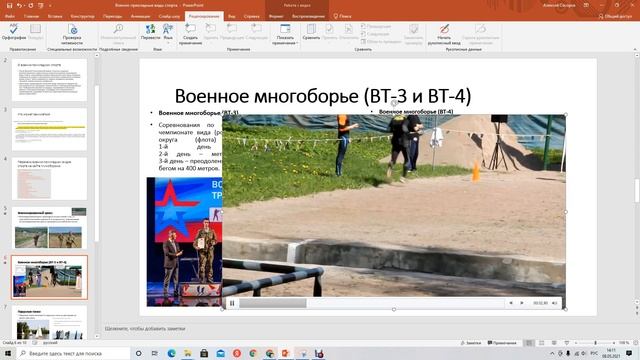Collapse the ribbon with the arrow
This screenshot has width=640, height=360.
pos(635,49)
